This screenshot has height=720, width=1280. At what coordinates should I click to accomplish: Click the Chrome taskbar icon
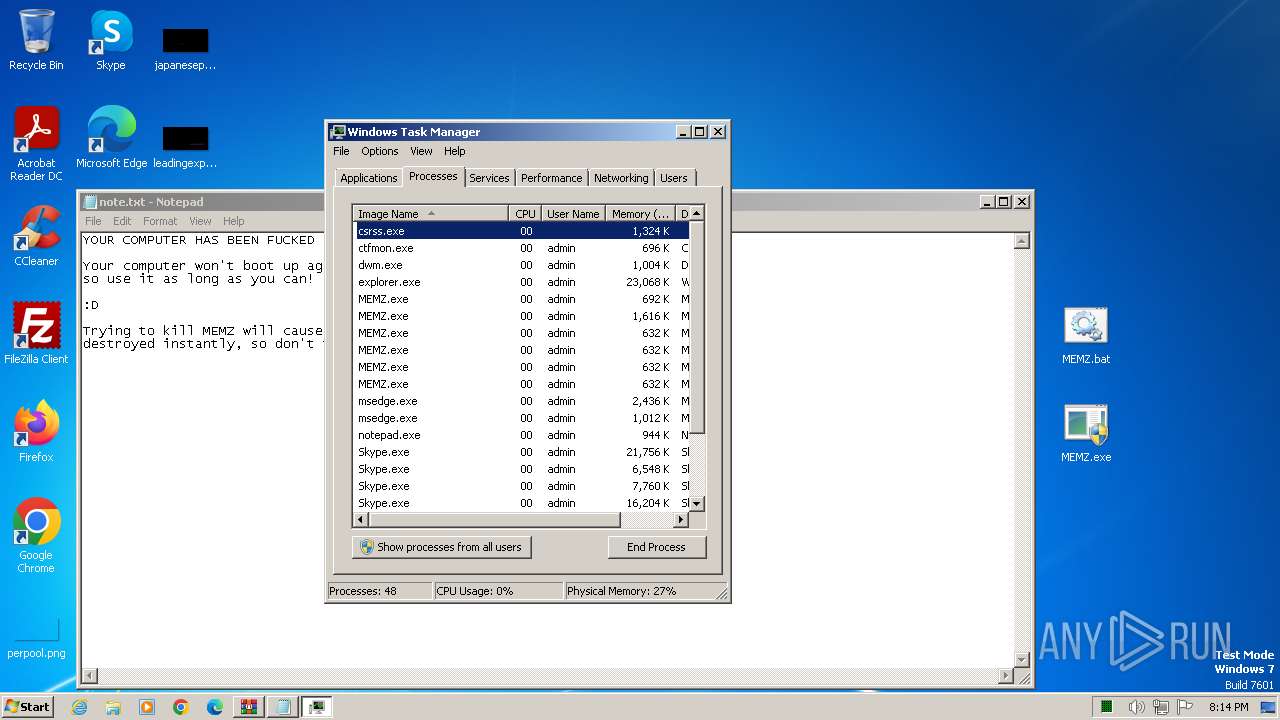[x=181, y=707]
